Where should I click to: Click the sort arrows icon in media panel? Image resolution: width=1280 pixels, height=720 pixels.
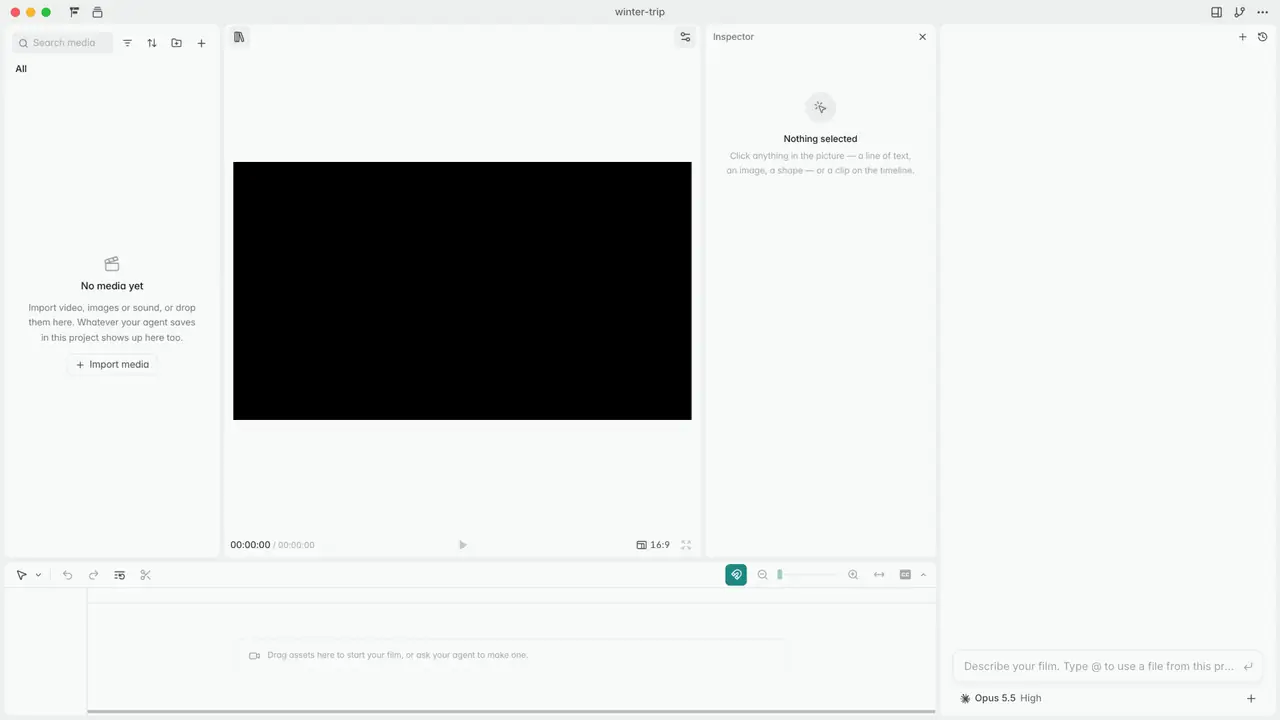click(x=152, y=43)
